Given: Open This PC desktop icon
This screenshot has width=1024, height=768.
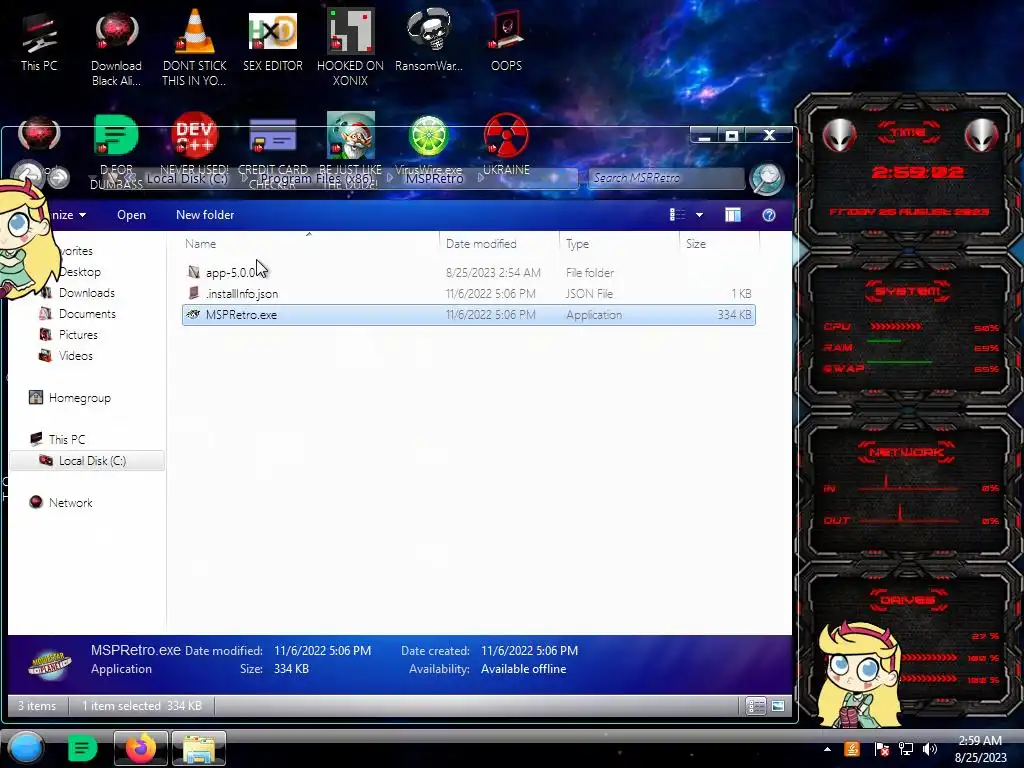Looking at the screenshot, I should pos(39,43).
